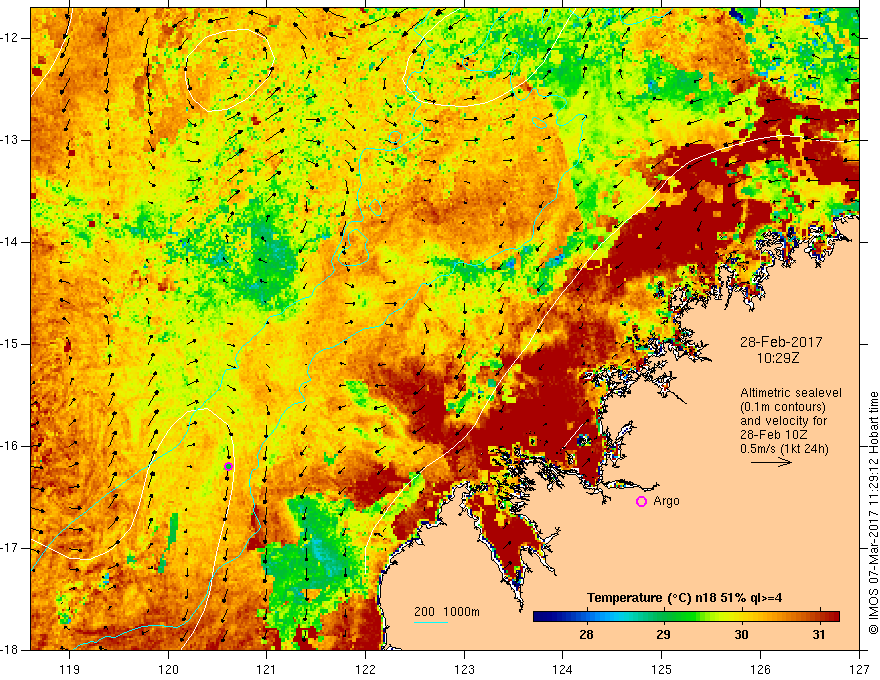Viewport: 880px width, 680px height.
Task: Click the velocity scale arrow in legend
Action: click(771, 462)
